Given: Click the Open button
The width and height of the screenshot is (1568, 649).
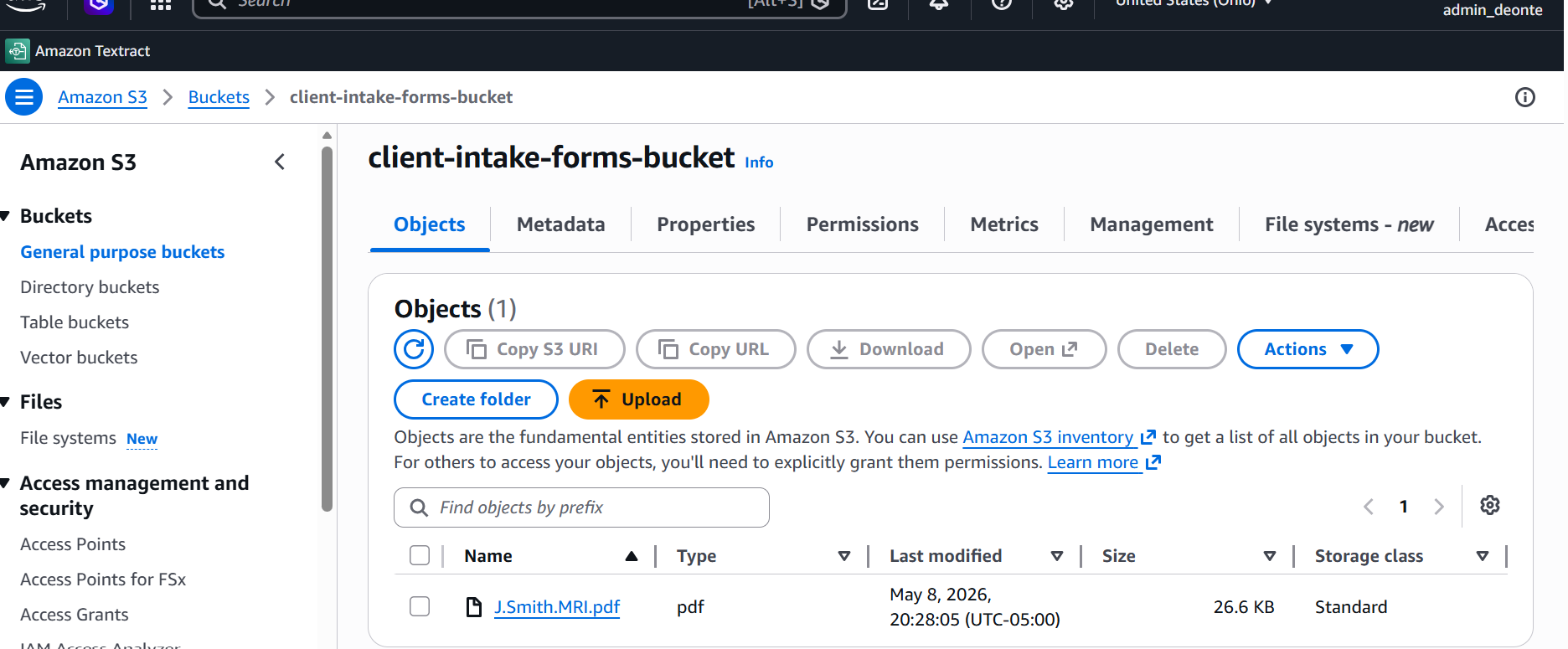Looking at the screenshot, I should [x=1044, y=349].
